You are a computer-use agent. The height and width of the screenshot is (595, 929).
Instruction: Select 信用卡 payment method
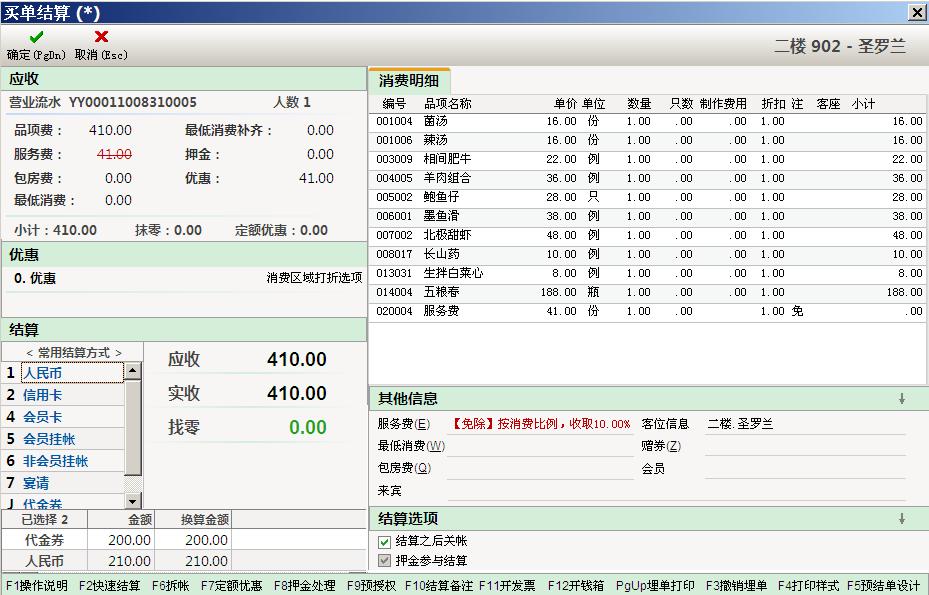42,395
